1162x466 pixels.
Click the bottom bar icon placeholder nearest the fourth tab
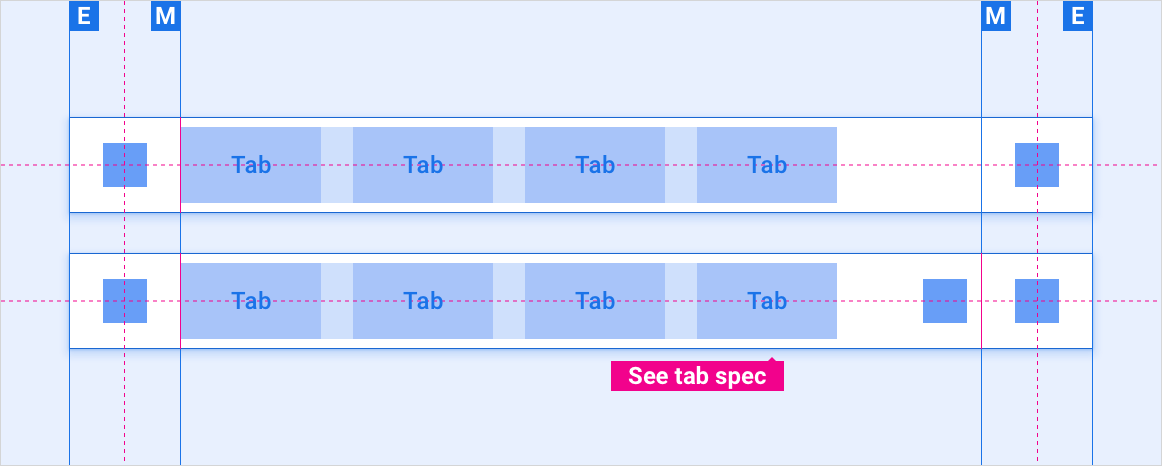pos(945,301)
